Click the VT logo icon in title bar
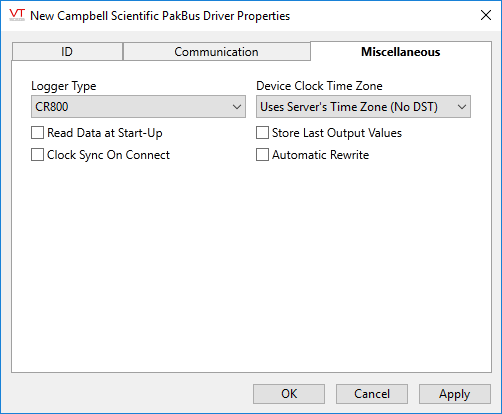Image resolution: width=502 pixels, height=414 pixels. click(17, 15)
